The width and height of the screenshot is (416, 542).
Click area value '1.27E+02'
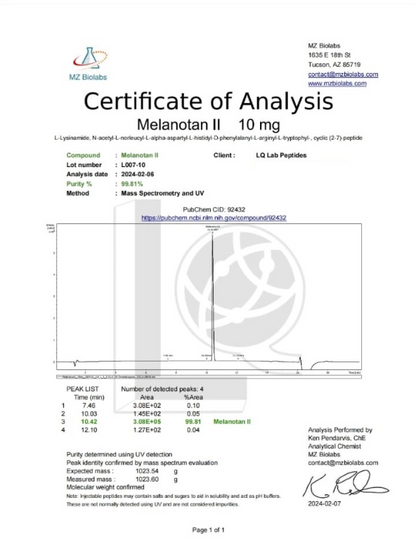pos(147,430)
